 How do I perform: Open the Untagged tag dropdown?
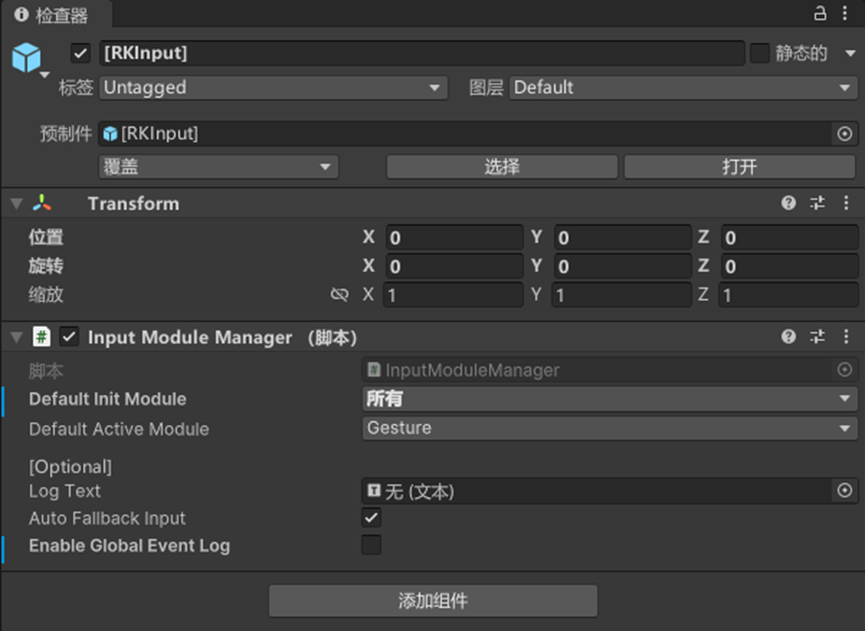point(273,88)
